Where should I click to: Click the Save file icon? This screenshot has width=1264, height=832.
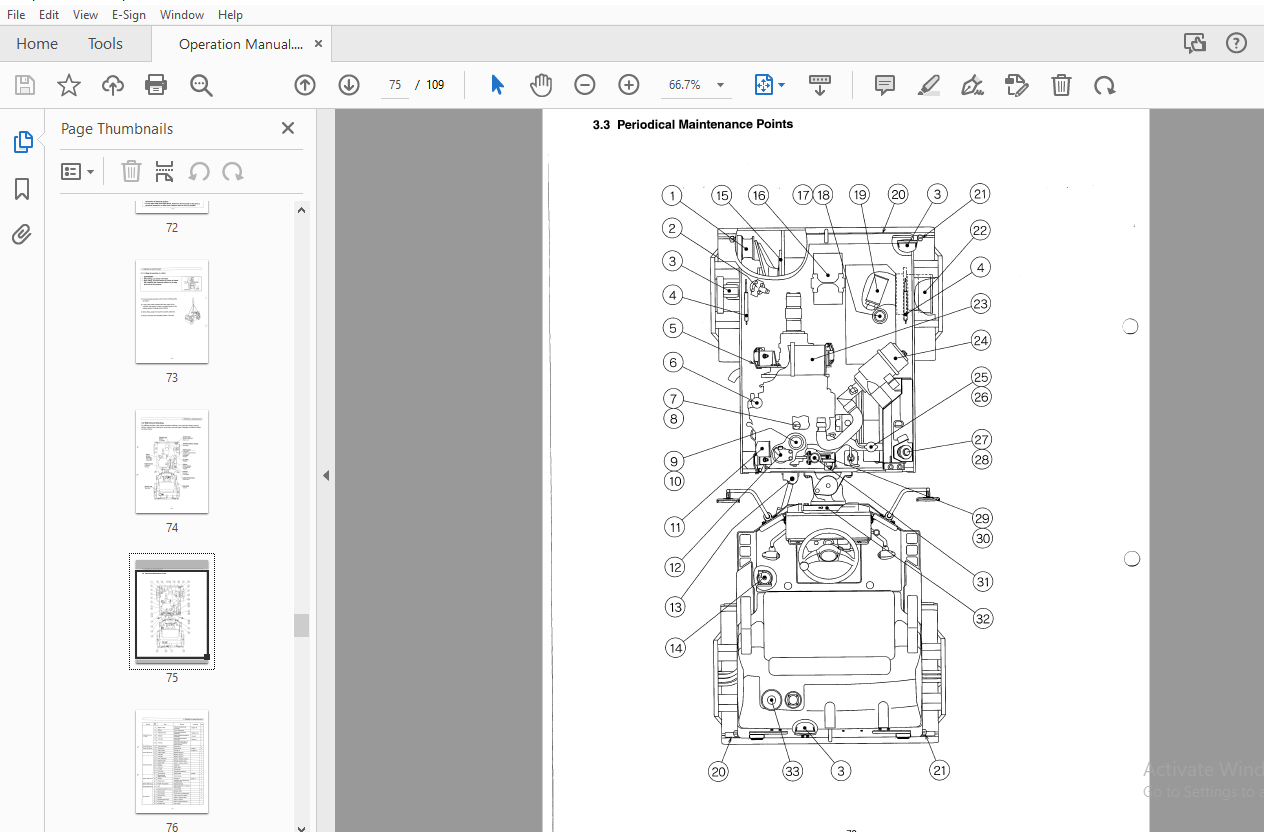click(x=25, y=85)
